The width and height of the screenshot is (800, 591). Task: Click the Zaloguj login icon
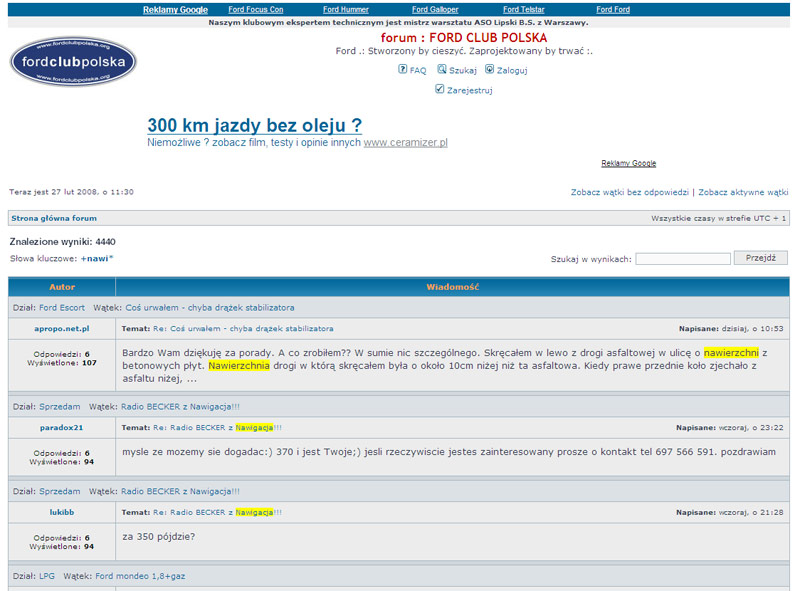tap(490, 70)
